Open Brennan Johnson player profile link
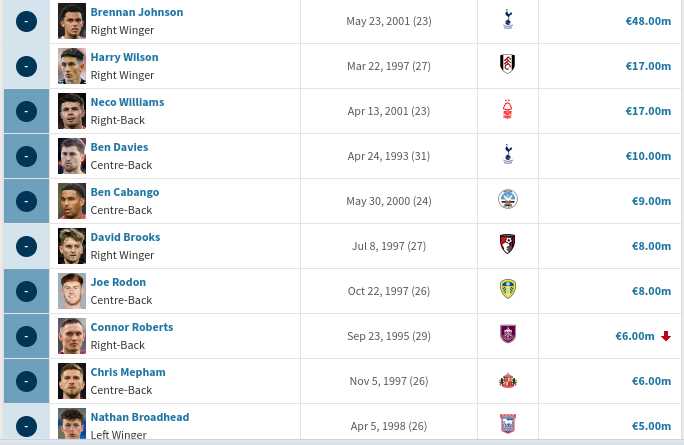The image size is (684, 445). [x=136, y=12]
